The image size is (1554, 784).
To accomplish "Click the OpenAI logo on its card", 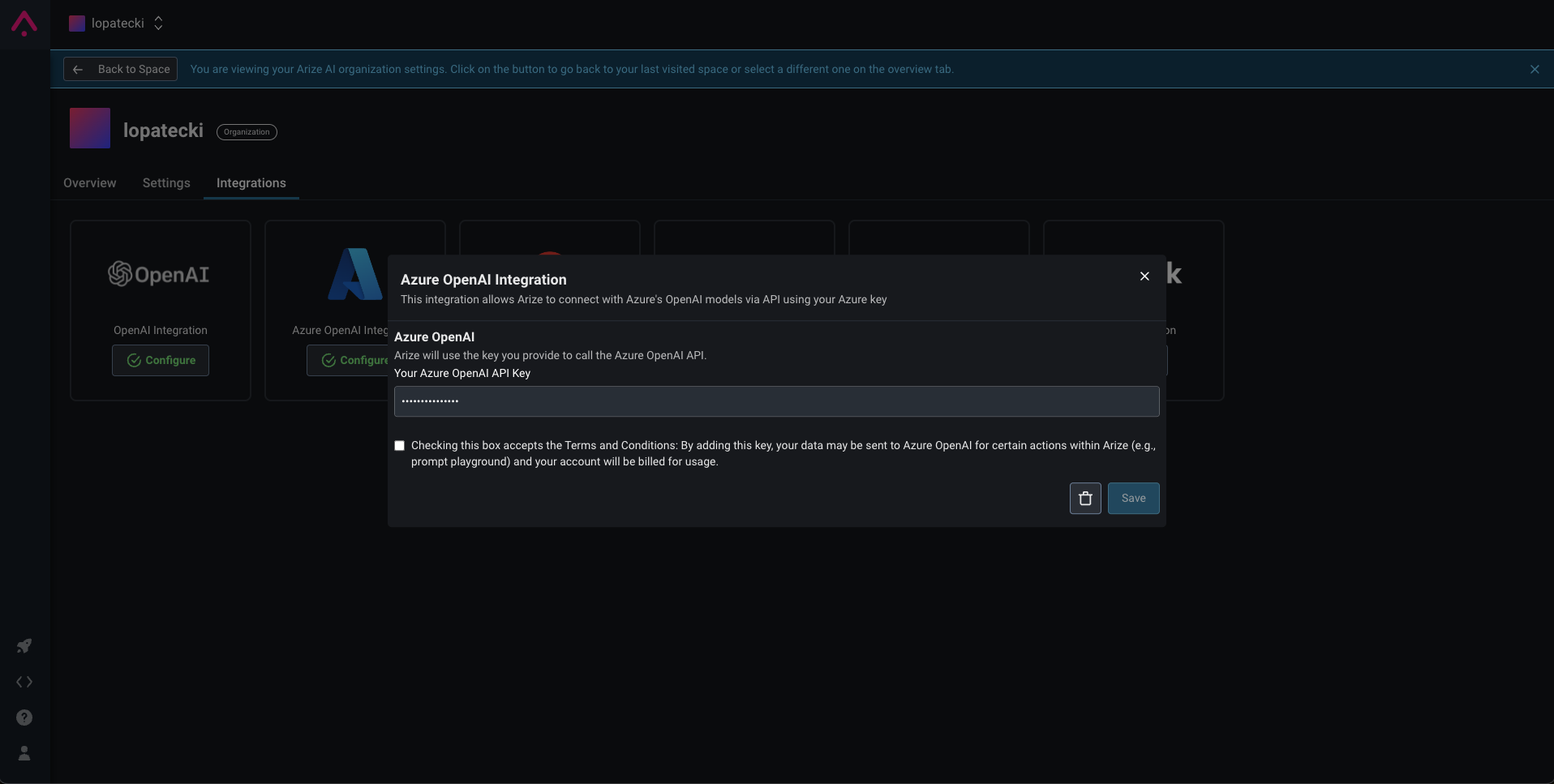I will click(159, 274).
